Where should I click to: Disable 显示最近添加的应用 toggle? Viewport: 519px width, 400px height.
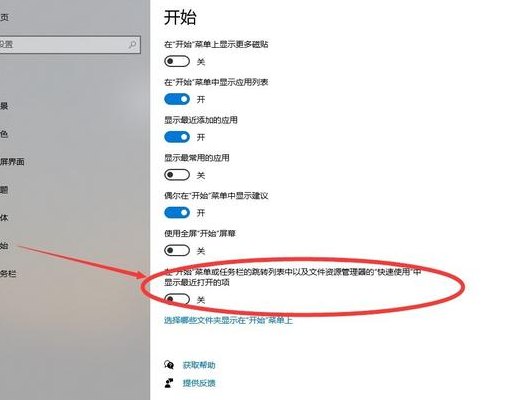pyautogui.click(x=177, y=137)
